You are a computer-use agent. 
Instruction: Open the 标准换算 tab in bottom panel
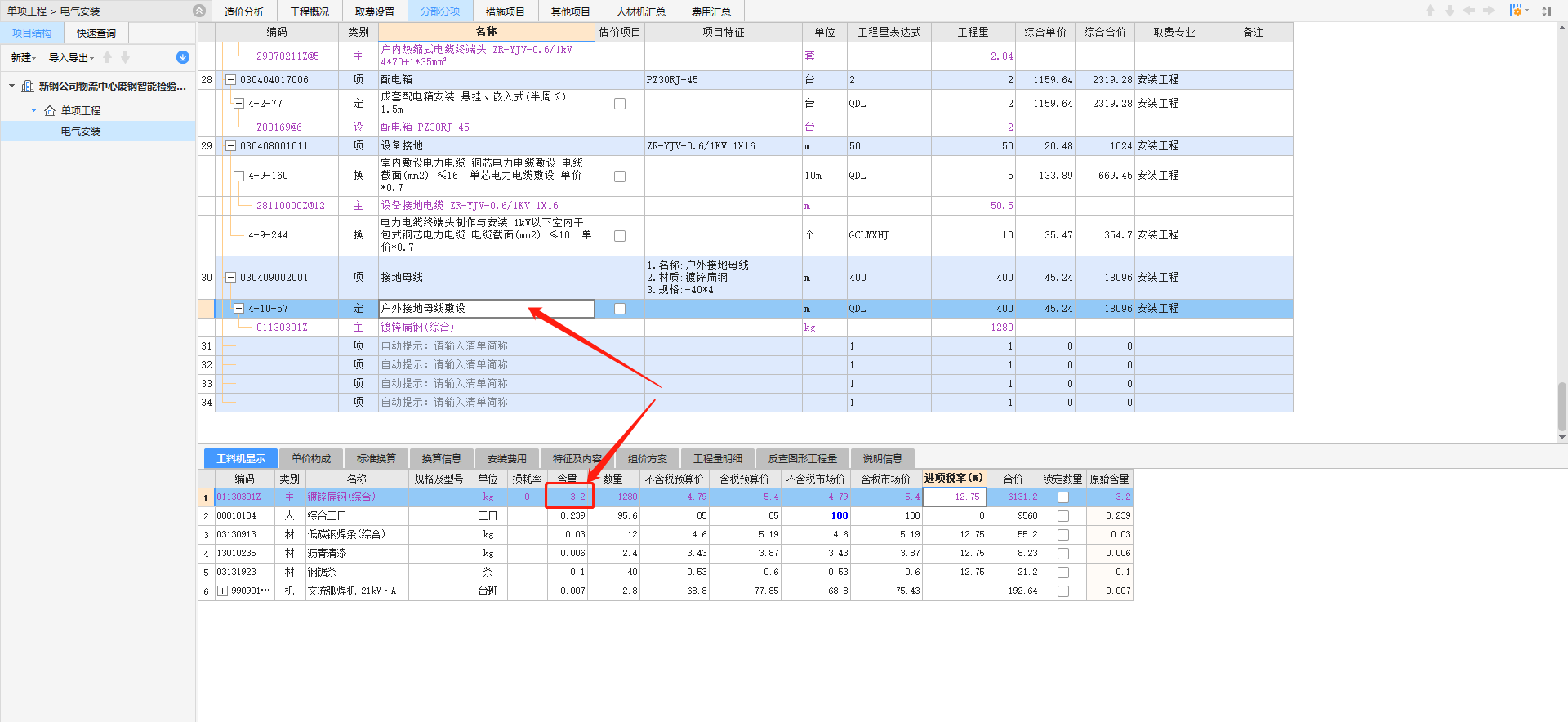pyautogui.click(x=376, y=459)
